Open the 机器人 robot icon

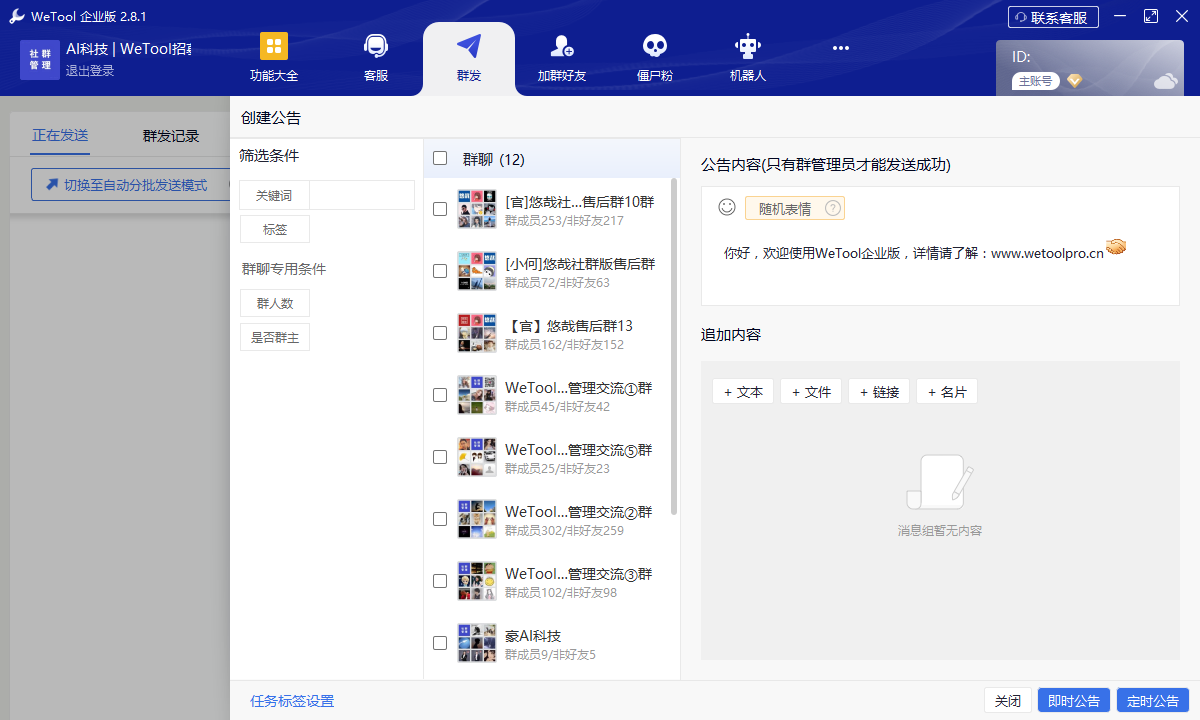(747, 46)
